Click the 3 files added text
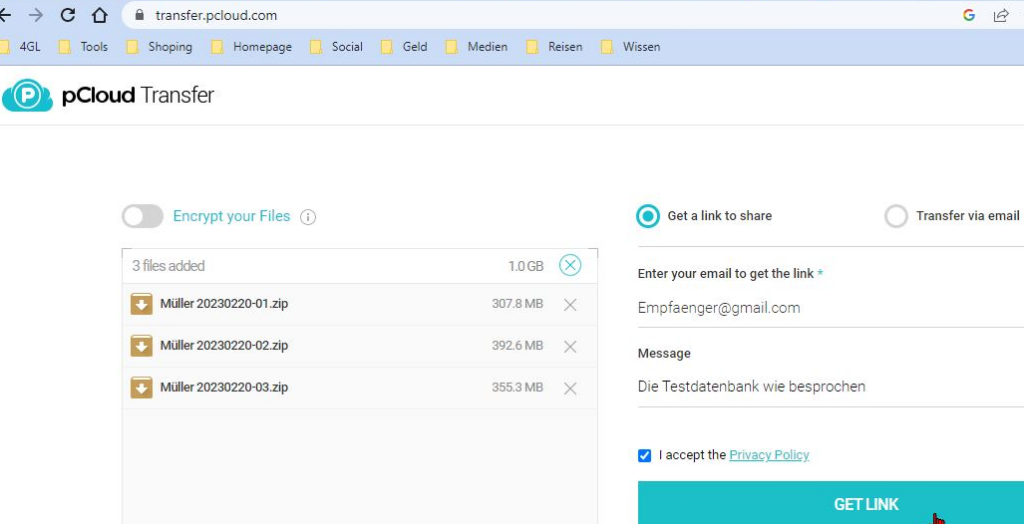This screenshot has height=524, width=1024. pyautogui.click(x=168, y=266)
